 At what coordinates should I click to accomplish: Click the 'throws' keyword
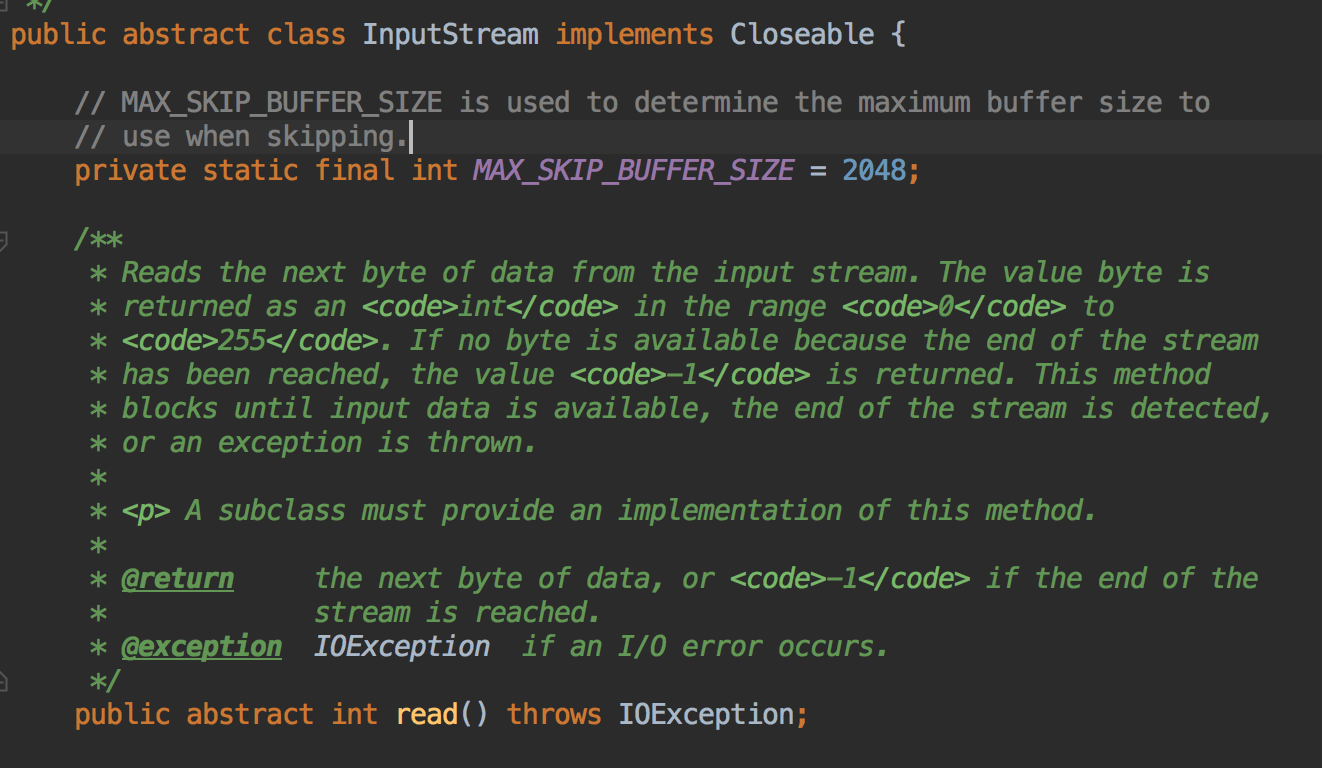pos(554,714)
